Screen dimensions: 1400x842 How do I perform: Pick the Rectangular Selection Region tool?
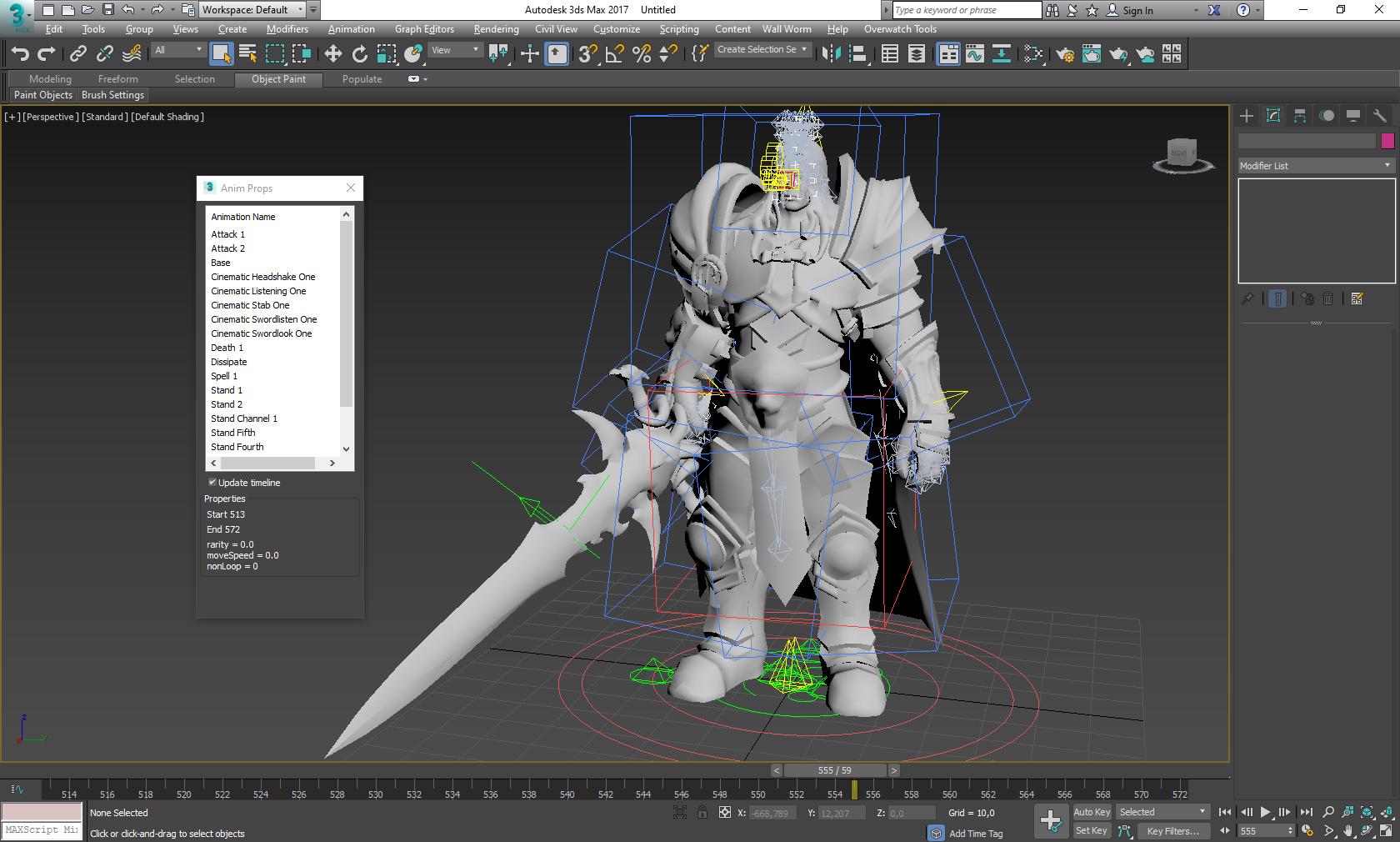[x=275, y=54]
